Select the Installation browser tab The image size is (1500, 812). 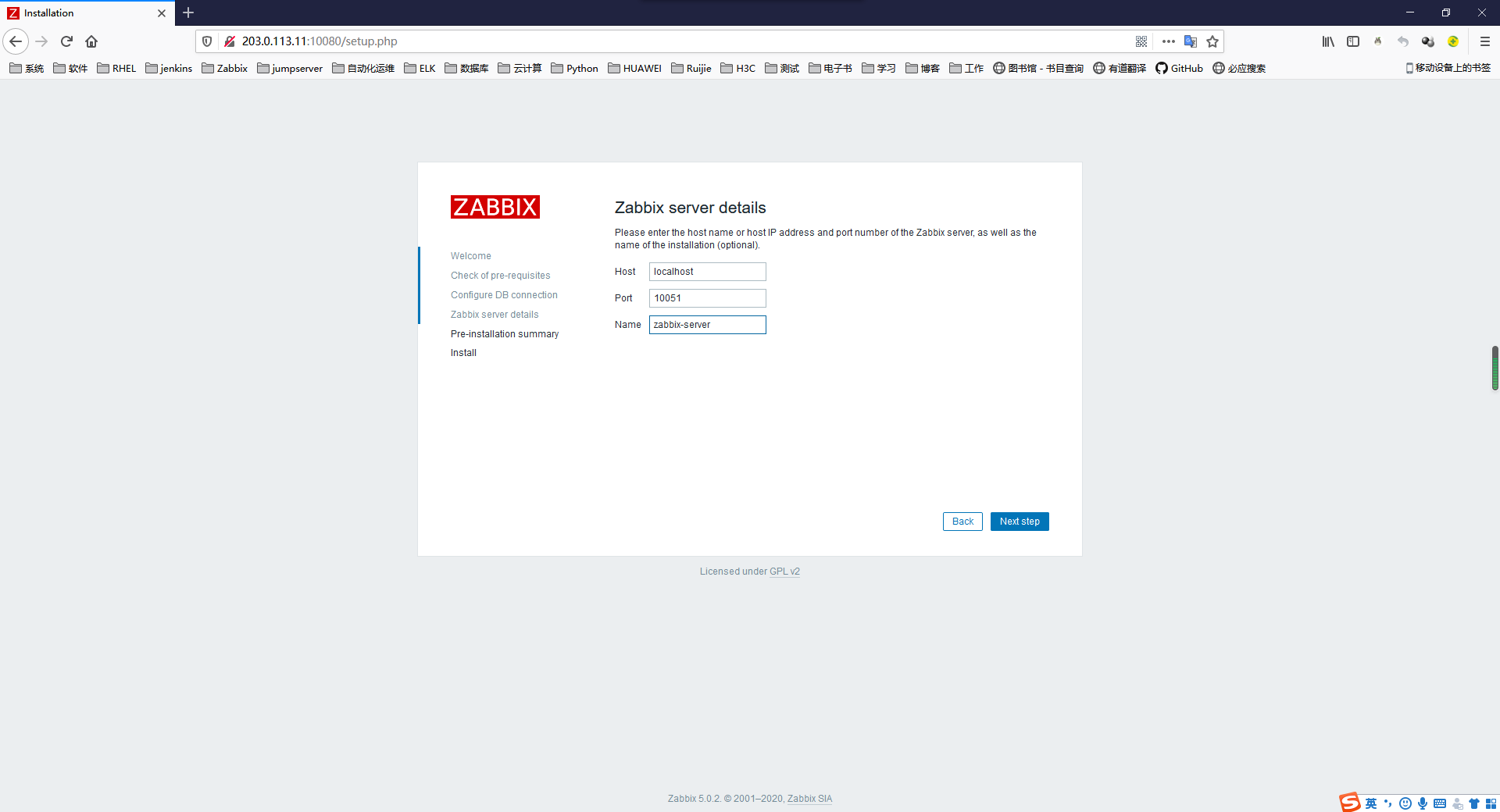[87, 13]
